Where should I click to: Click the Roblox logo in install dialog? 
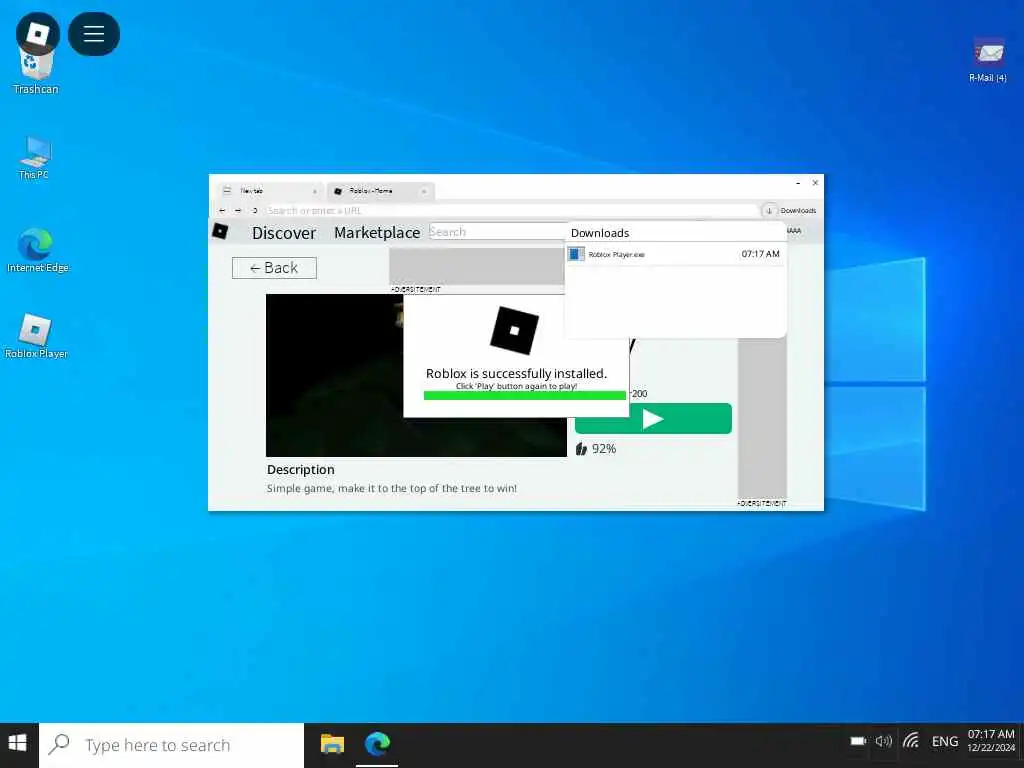coord(515,330)
